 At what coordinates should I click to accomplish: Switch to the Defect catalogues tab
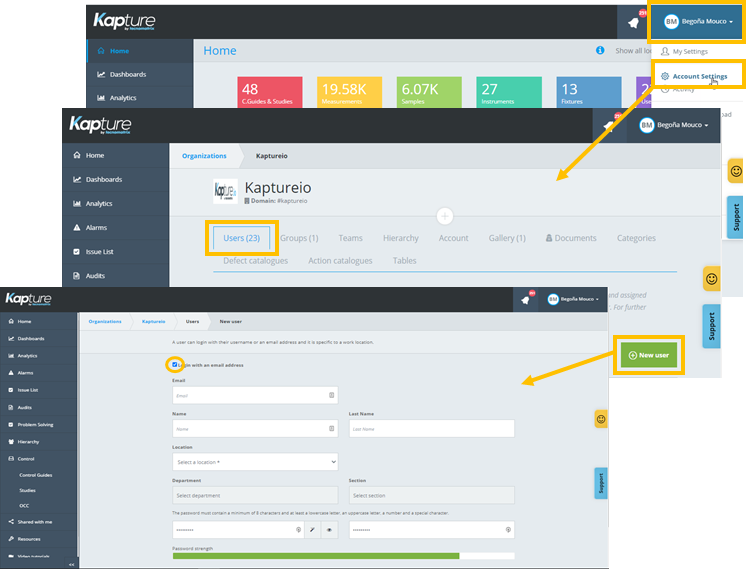255,261
